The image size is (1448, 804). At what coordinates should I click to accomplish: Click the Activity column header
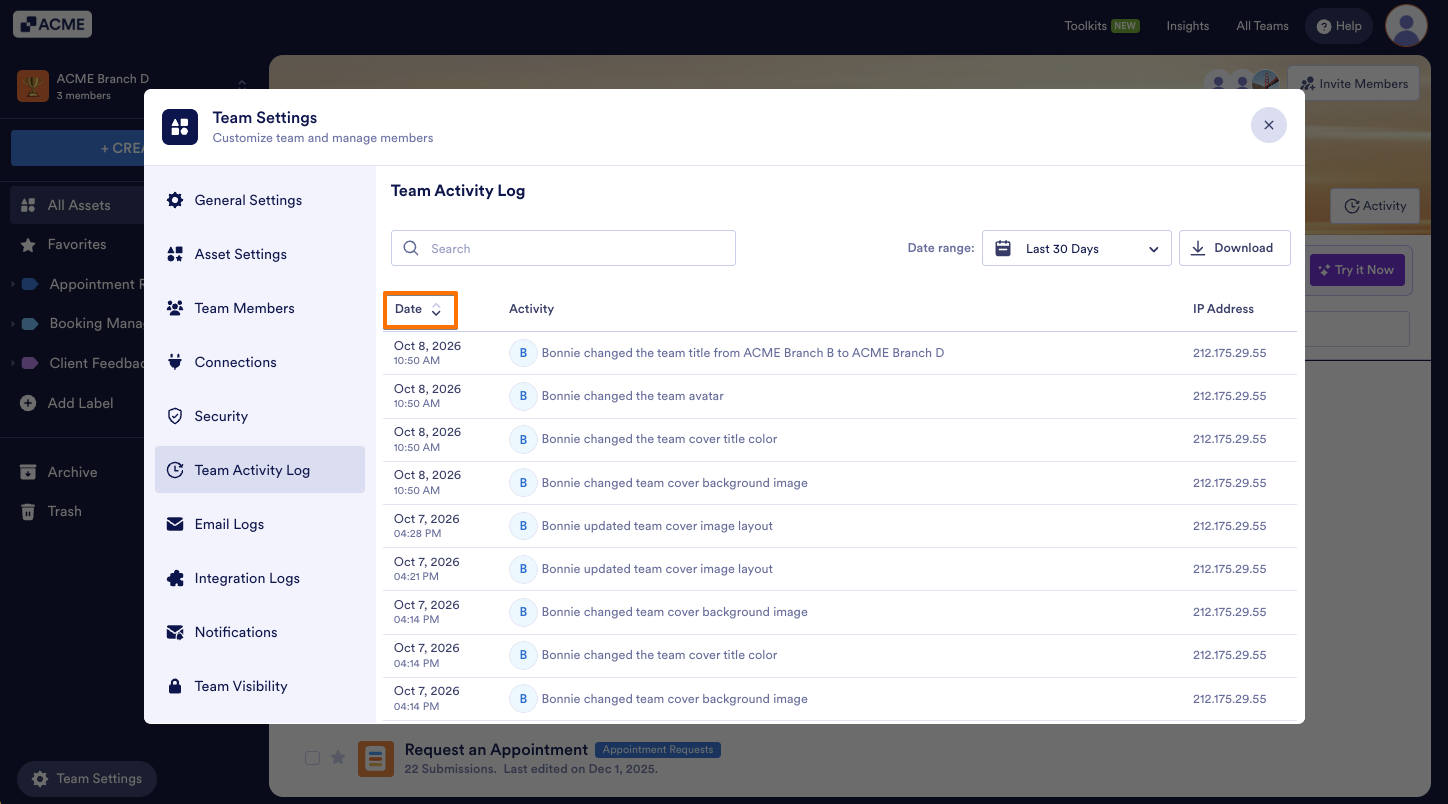click(x=531, y=309)
